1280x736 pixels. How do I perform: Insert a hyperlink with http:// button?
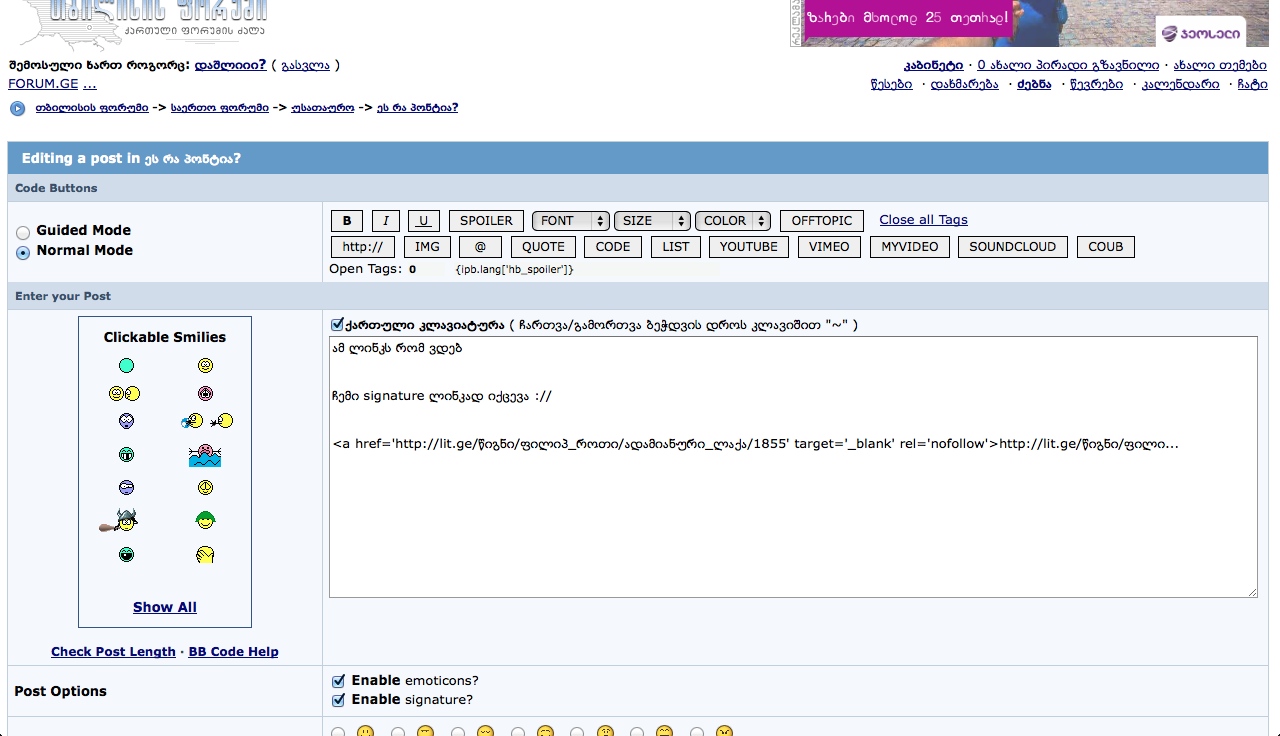click(363, 247)
